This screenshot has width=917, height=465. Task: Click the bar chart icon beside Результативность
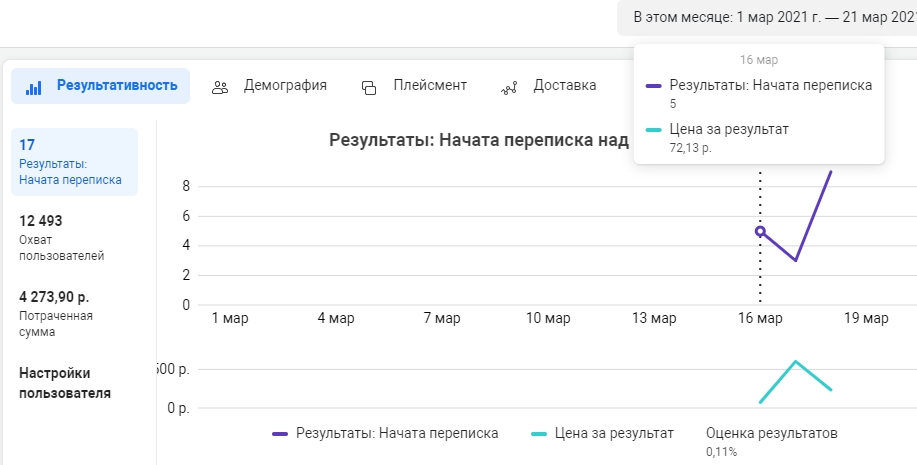pos(34,88)
